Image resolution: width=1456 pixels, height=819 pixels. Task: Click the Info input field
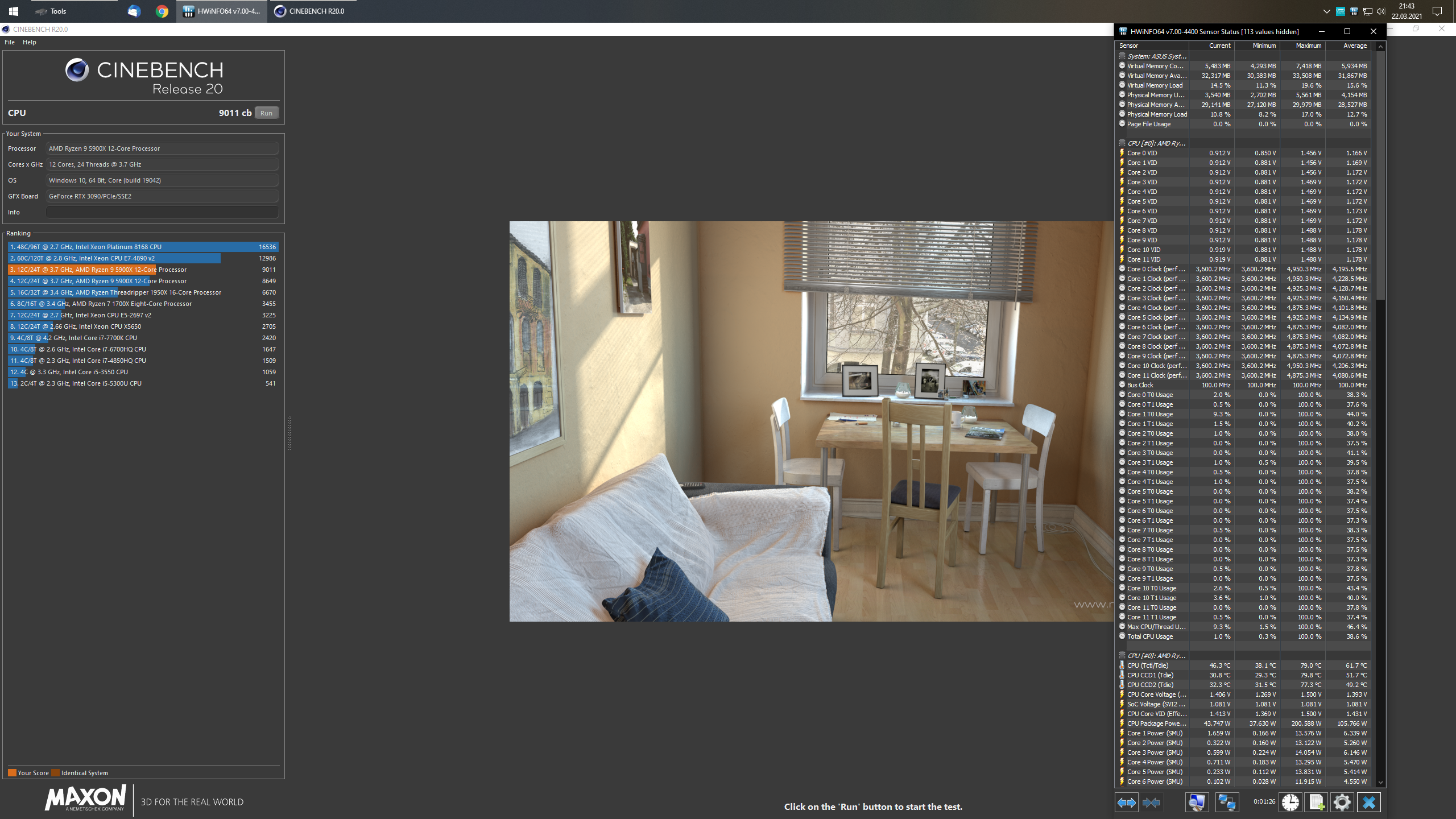(162, 212)
